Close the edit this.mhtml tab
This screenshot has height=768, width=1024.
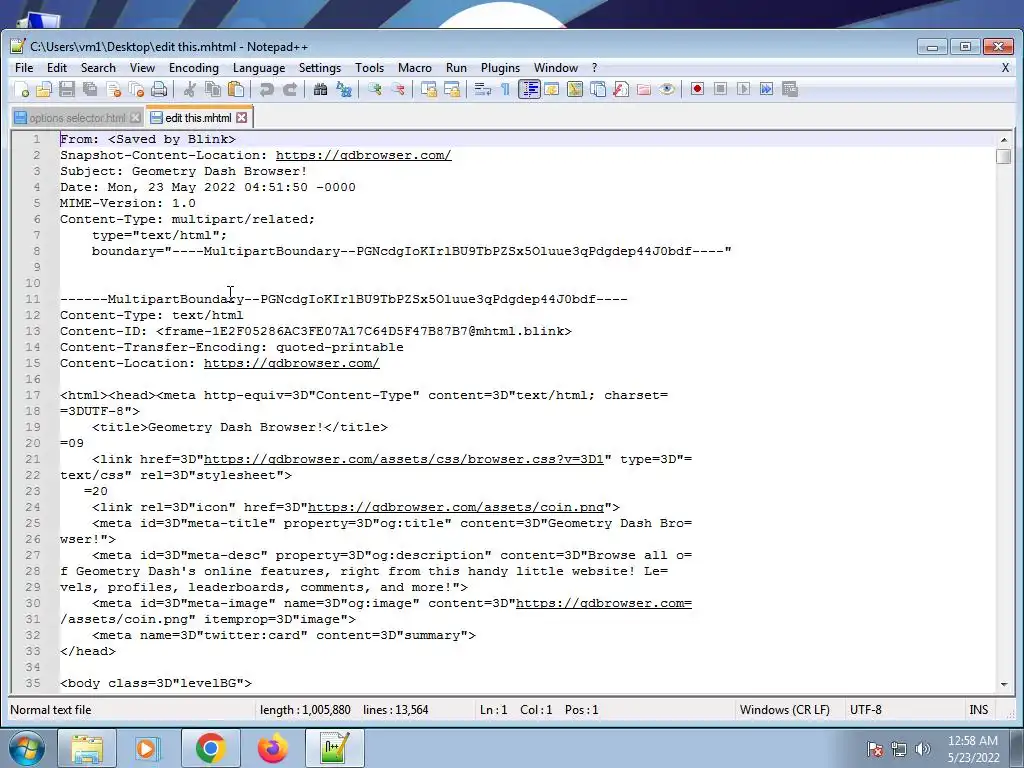(242, 118)
